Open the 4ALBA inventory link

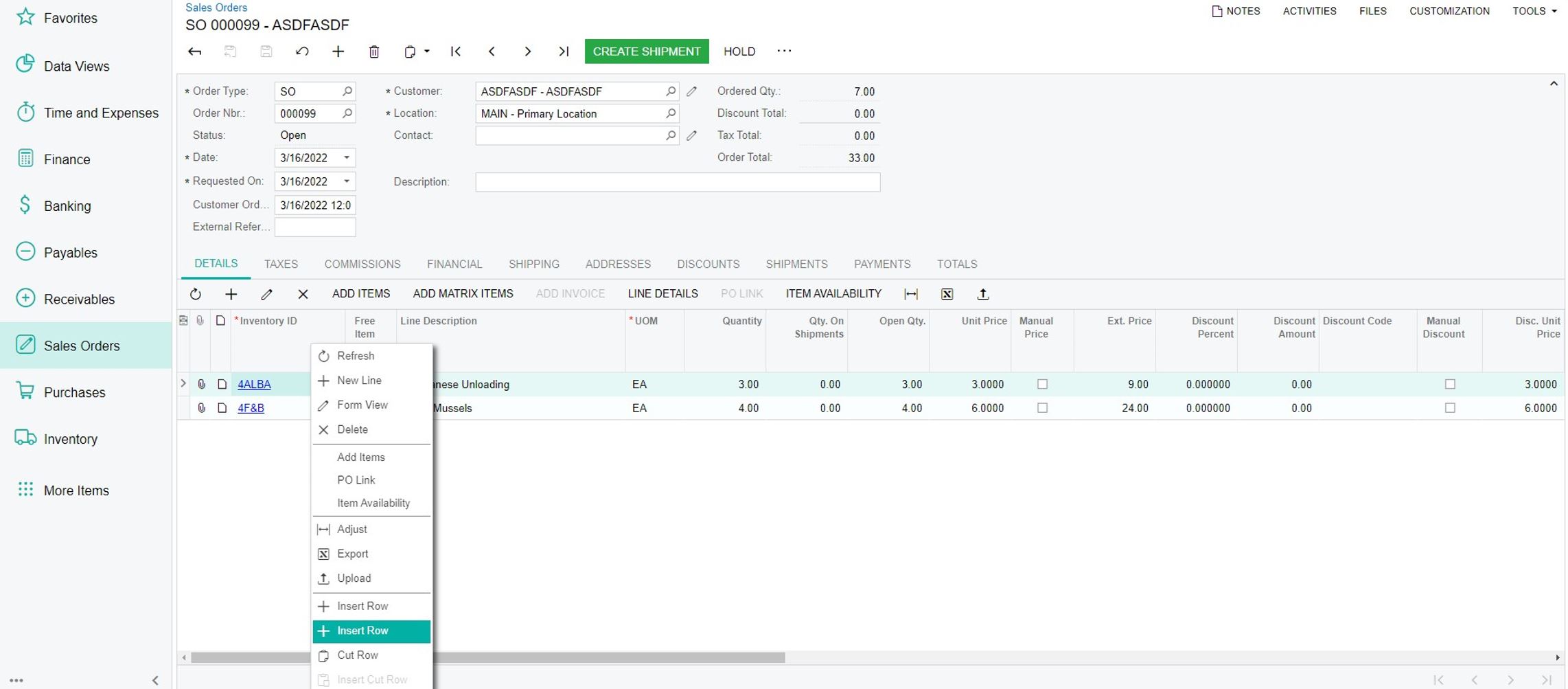tap(254, 385)
